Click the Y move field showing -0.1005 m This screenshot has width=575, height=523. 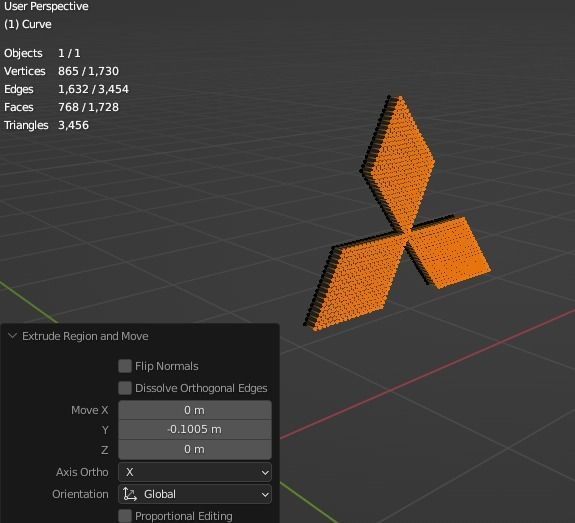(x=195, y=429)
